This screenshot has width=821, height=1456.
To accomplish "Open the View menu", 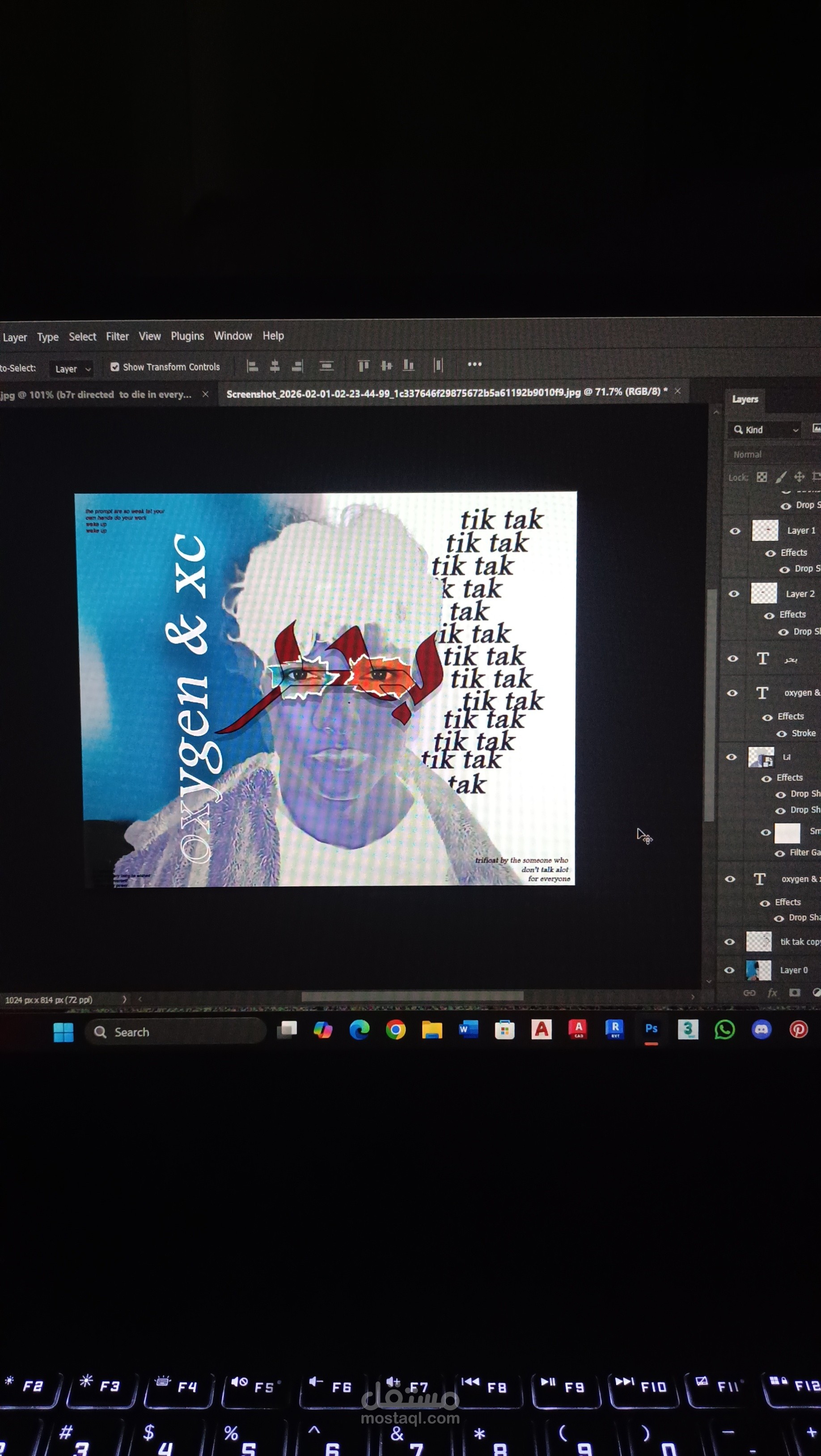I will [150, 336].
